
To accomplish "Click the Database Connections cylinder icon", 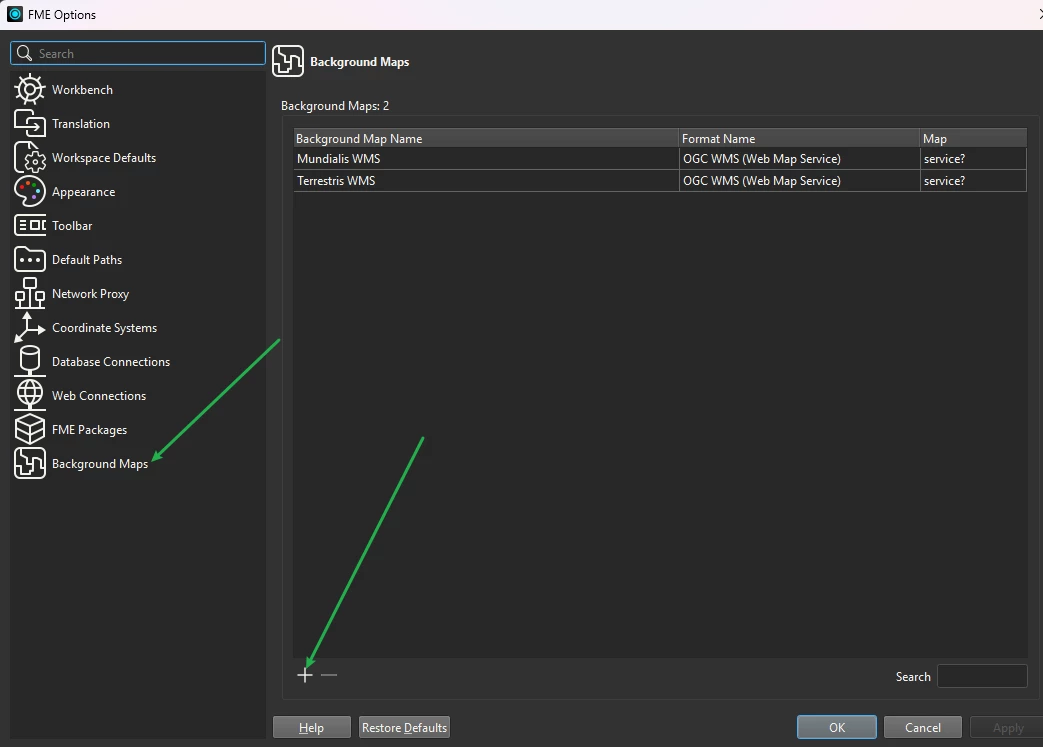I will (x=30, y=361).
